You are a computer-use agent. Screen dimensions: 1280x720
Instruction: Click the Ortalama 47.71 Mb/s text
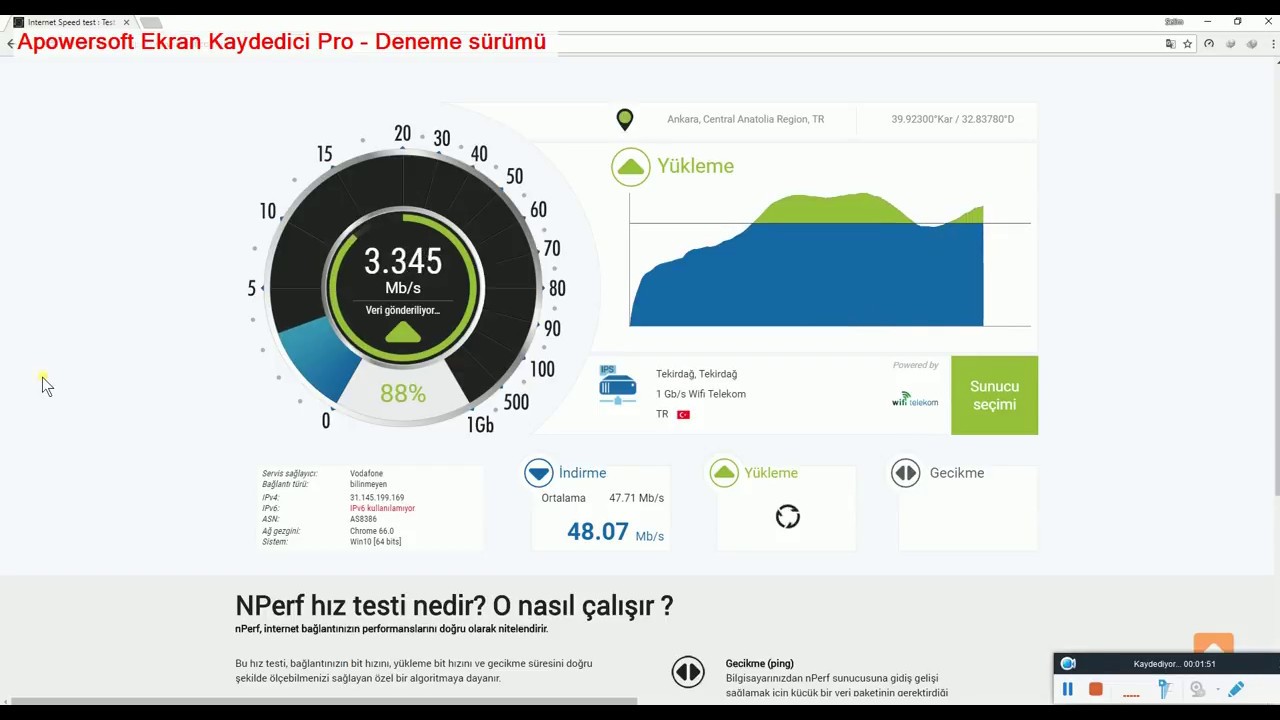(602, 498)
